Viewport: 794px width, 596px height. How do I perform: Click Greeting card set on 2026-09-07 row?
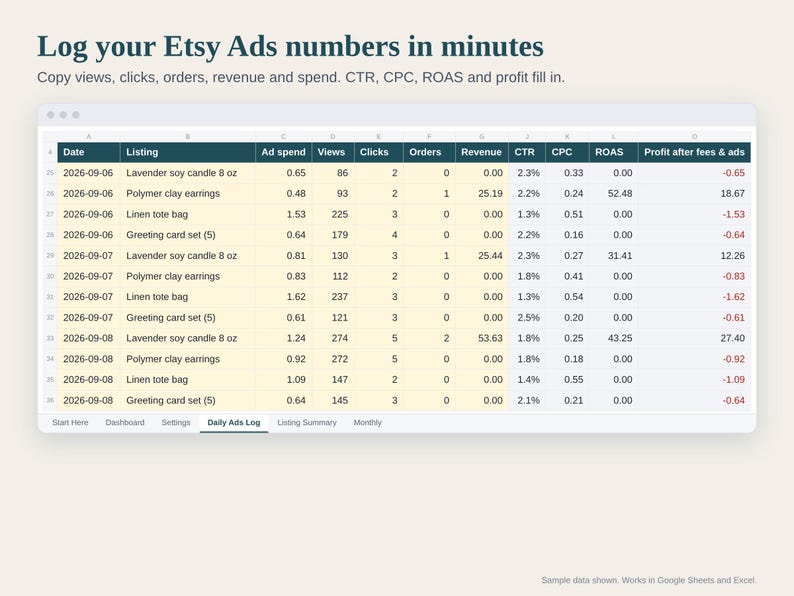[187, 317]
